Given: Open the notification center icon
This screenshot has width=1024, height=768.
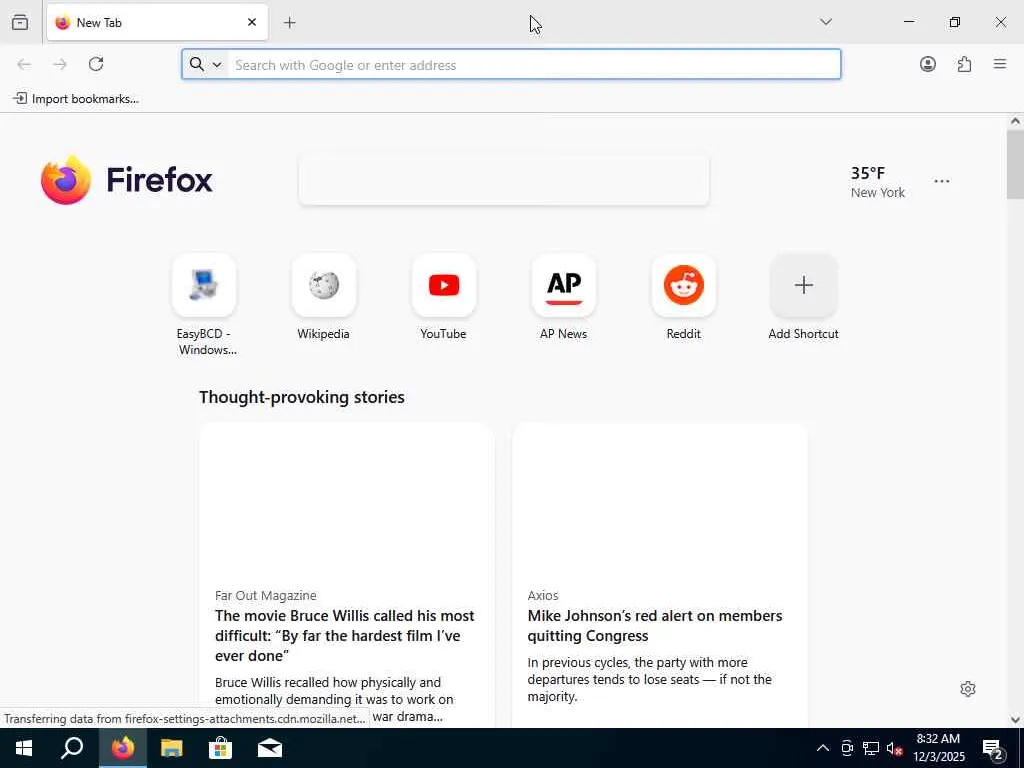Looking at the screenshot, I should pos(993,748).
